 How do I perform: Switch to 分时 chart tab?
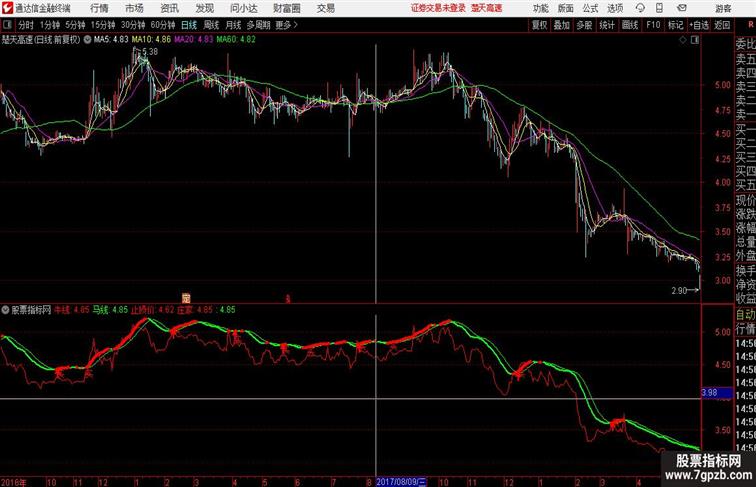[26, 25]
